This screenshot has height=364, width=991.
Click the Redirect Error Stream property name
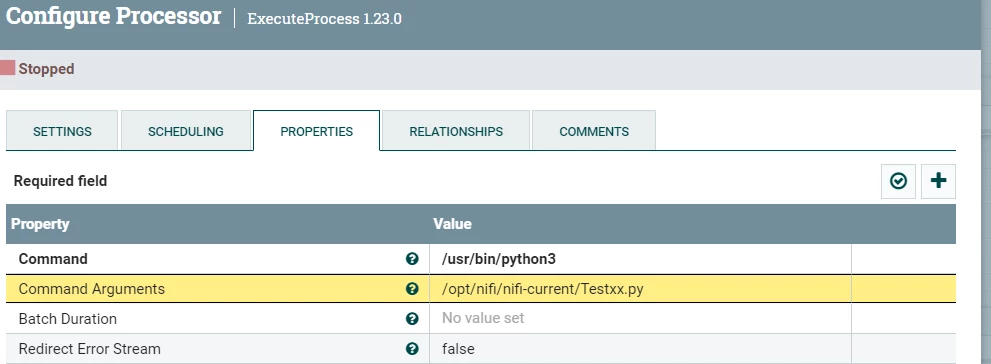click(x=90, y=349)
